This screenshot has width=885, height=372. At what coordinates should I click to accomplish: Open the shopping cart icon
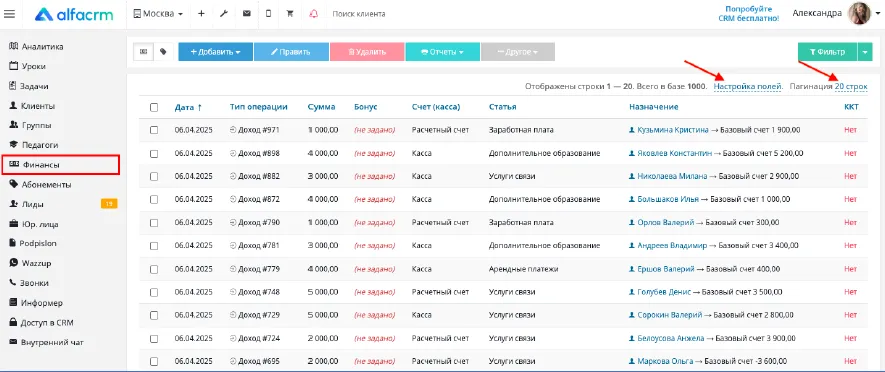290,14
